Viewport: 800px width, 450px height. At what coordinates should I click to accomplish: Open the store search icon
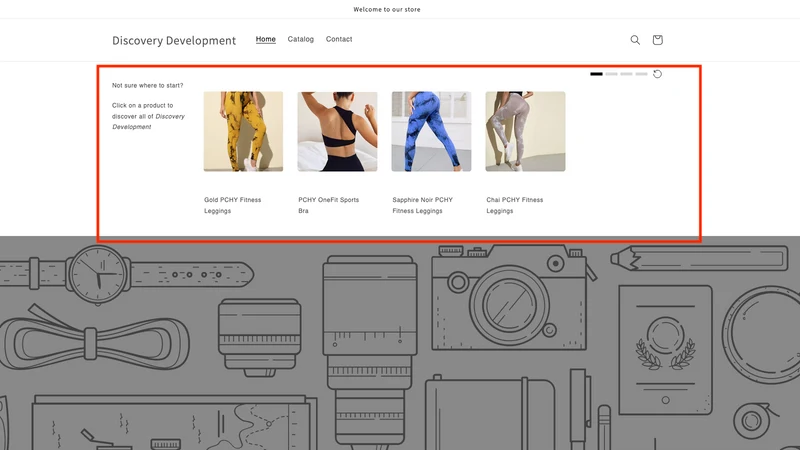tap(635, 40)
